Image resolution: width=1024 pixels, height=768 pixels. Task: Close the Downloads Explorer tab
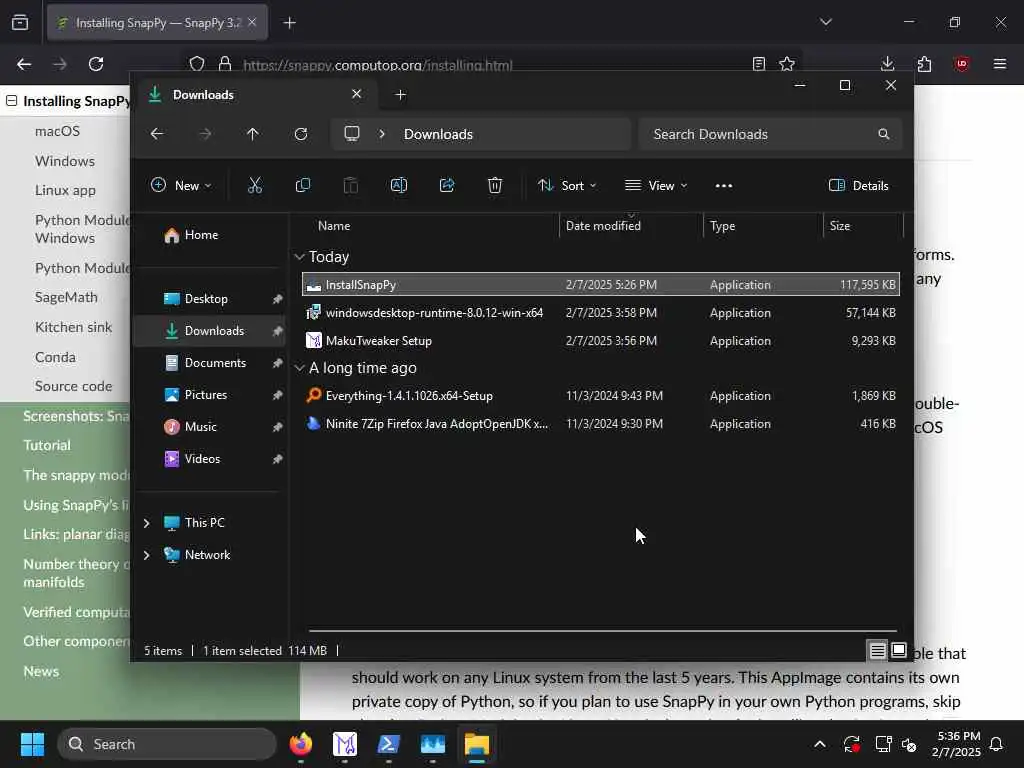coord(357,94)
